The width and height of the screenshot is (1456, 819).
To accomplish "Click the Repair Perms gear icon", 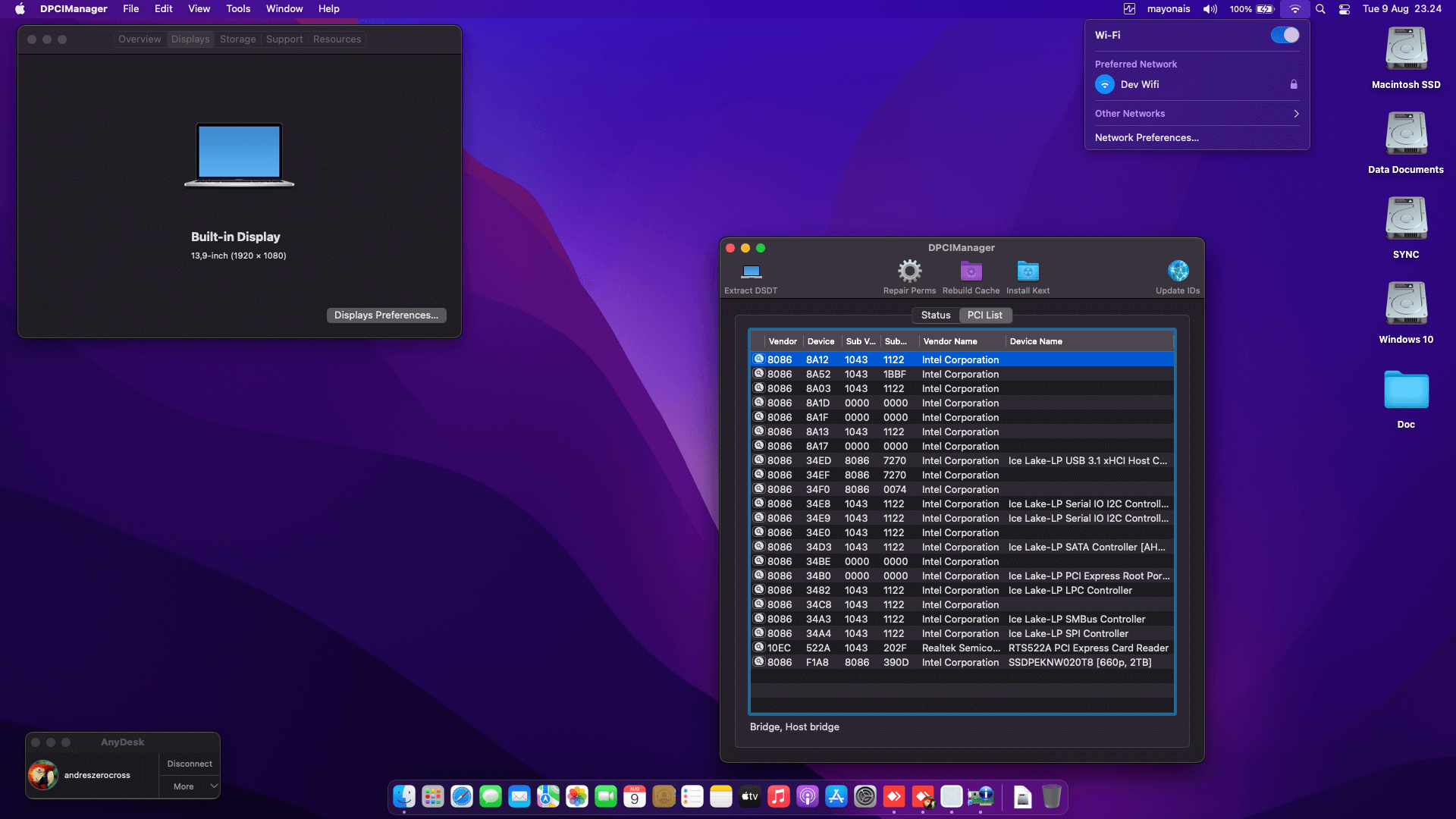I will (909, 271).
